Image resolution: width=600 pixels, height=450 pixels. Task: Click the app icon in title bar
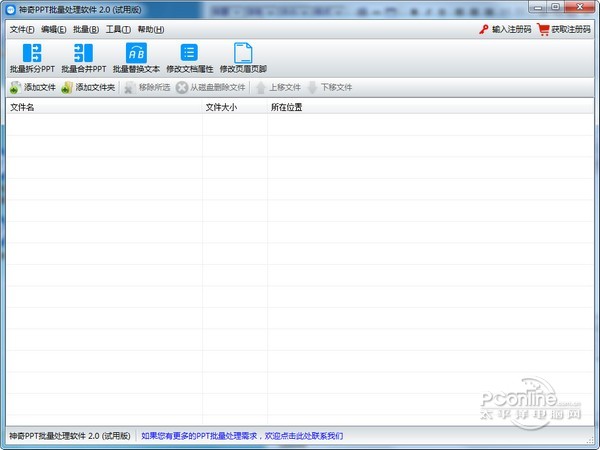click(x=11, y=10)
